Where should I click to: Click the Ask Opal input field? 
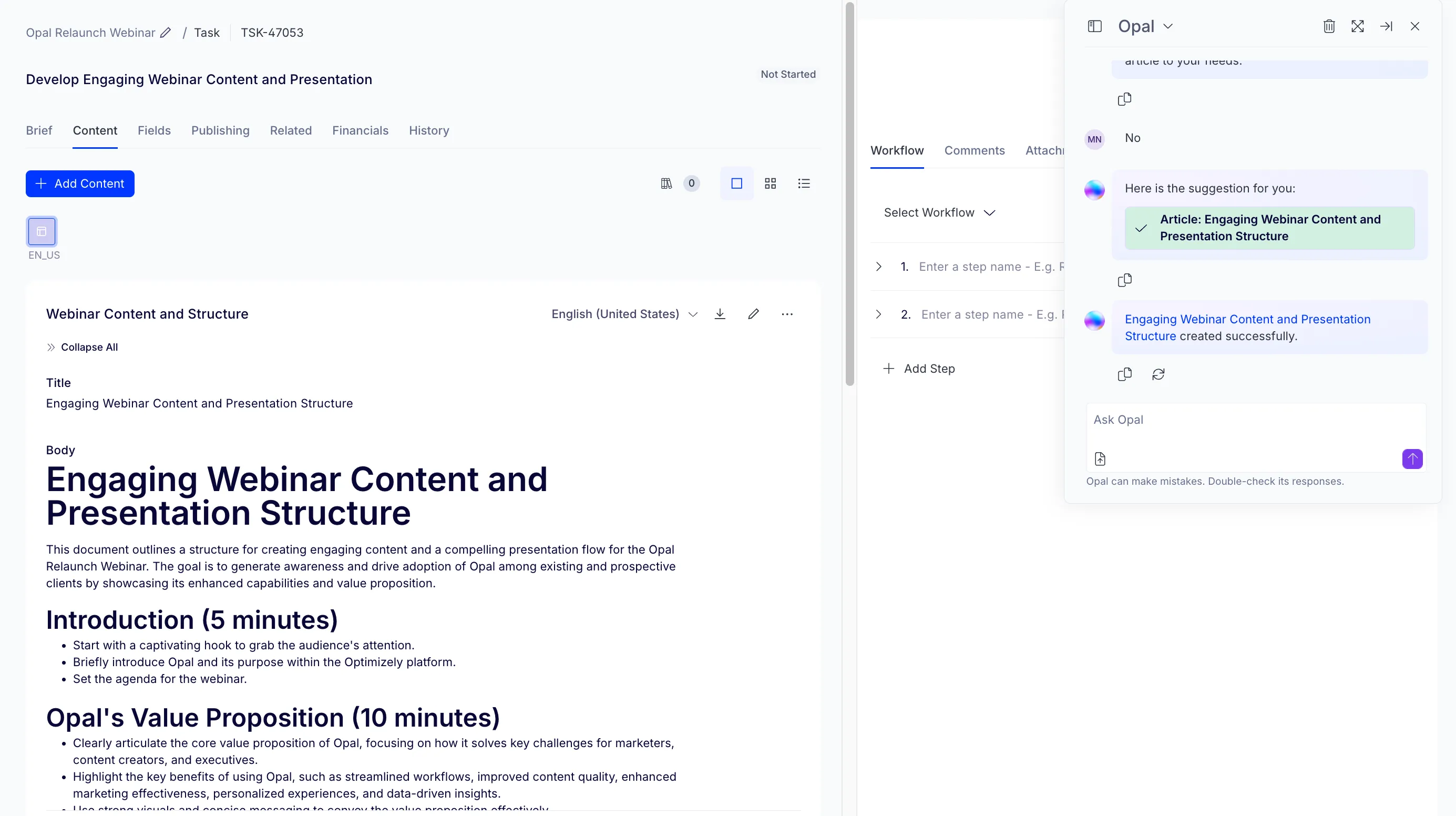pos(1256,420)
